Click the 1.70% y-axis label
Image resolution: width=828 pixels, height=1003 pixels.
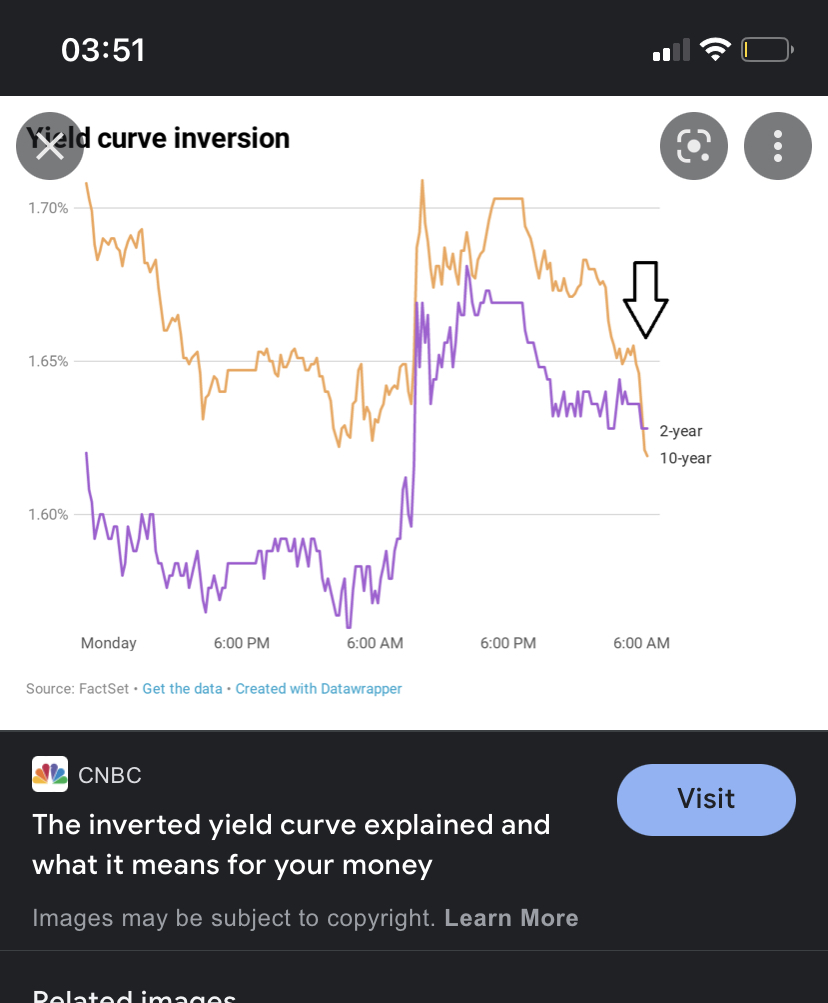(x=48, y=208)
